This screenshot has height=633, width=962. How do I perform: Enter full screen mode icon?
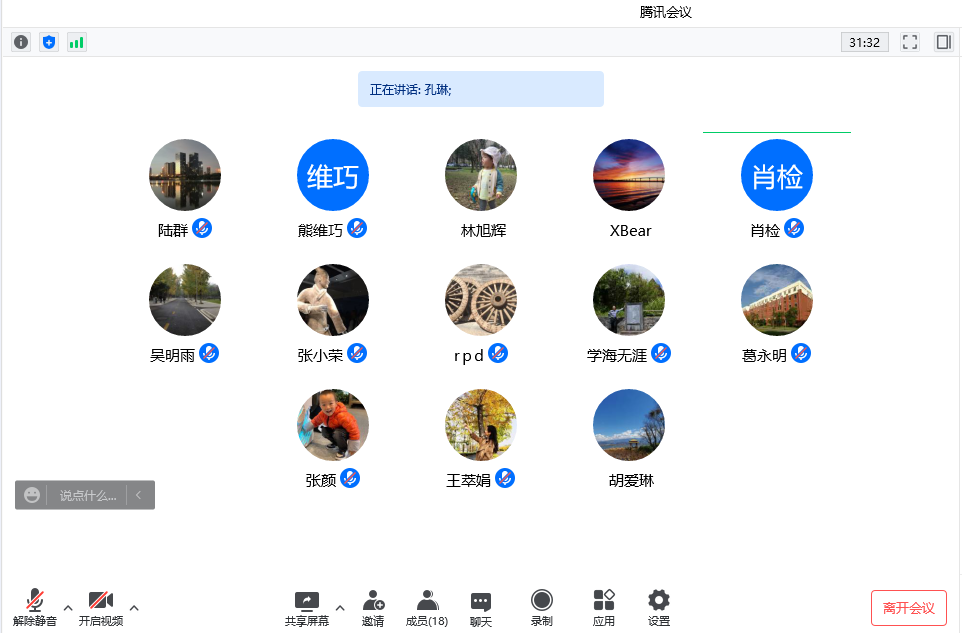coord(910,42)
